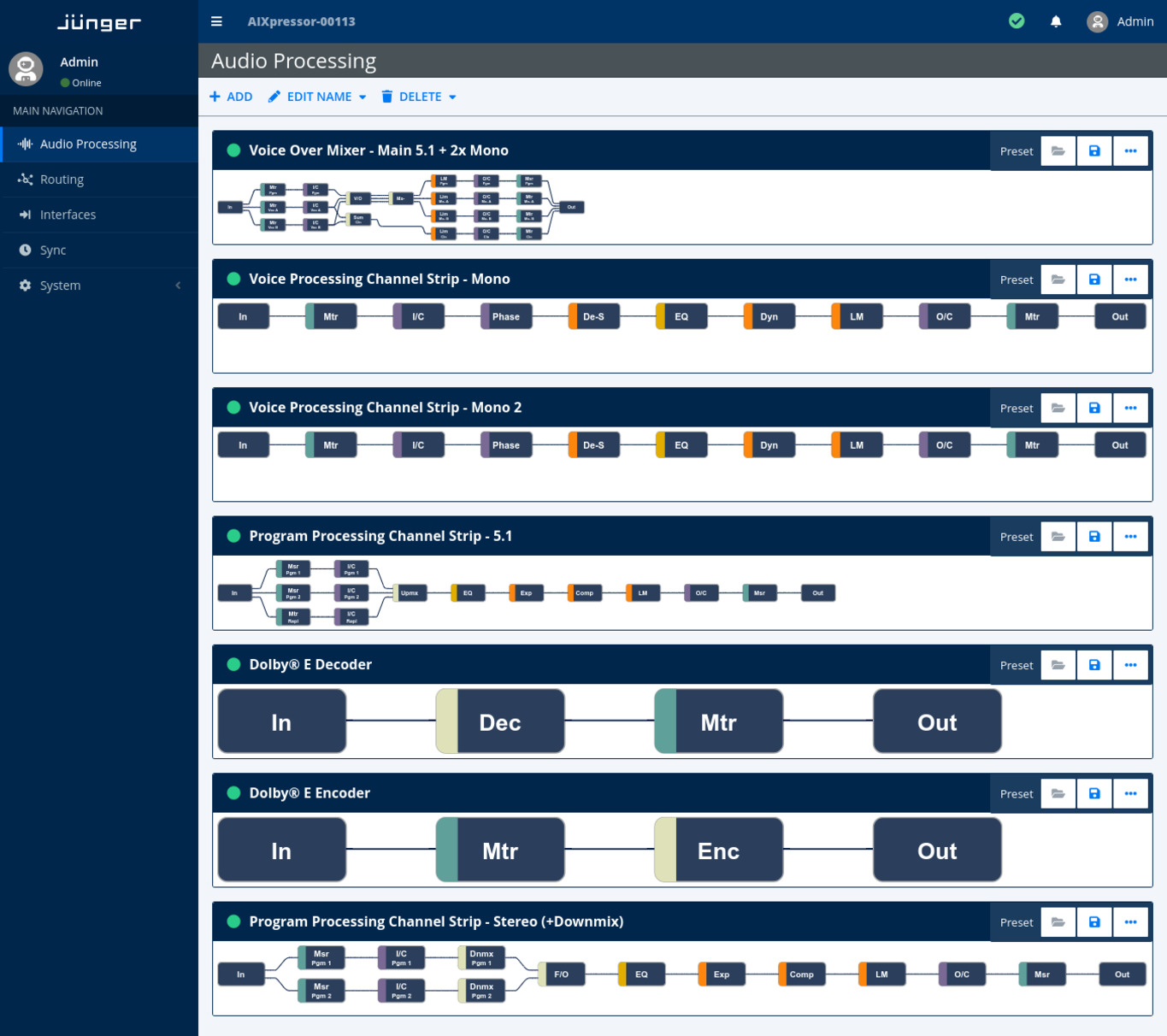Image resolution: width=1167 pixels, height=1036 pixels.
Task: Click the green system status checkmark
Action: pyautogui.click(x=1016, y=21)
